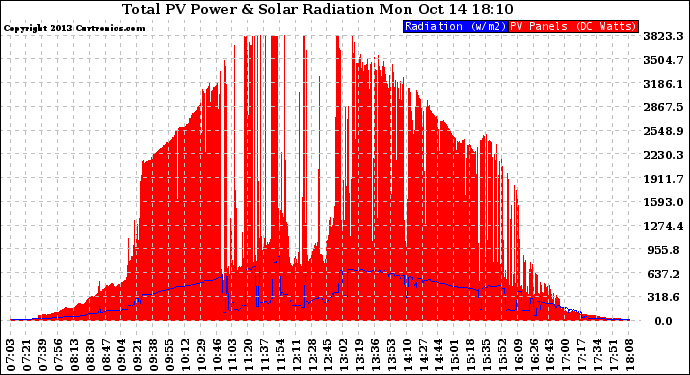
Task: Click the x-axis time label 12:28
Action: tap(312, 355)
